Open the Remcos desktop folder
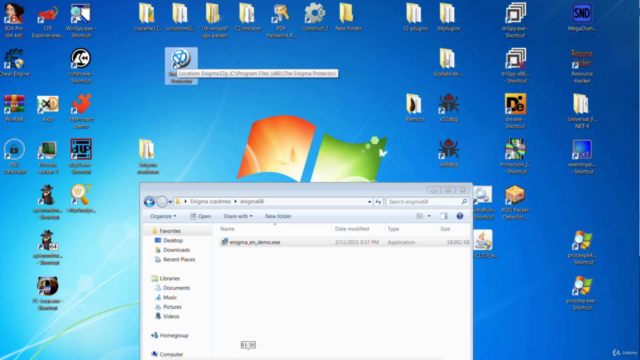The image size is (640, 360). click(415, 108)
